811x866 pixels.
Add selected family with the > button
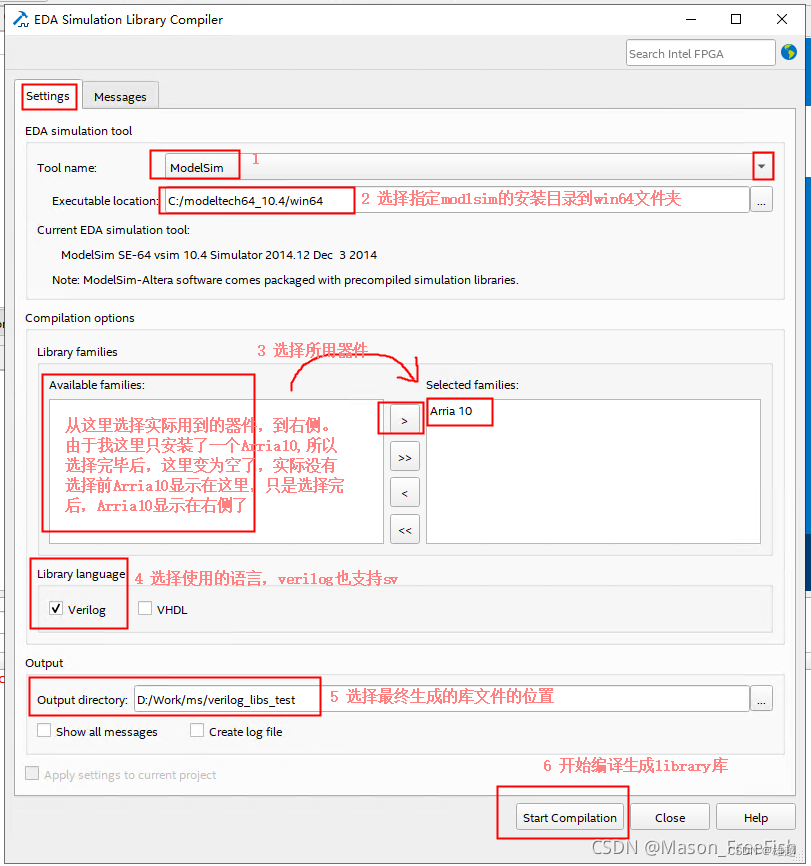coord(404,421)
